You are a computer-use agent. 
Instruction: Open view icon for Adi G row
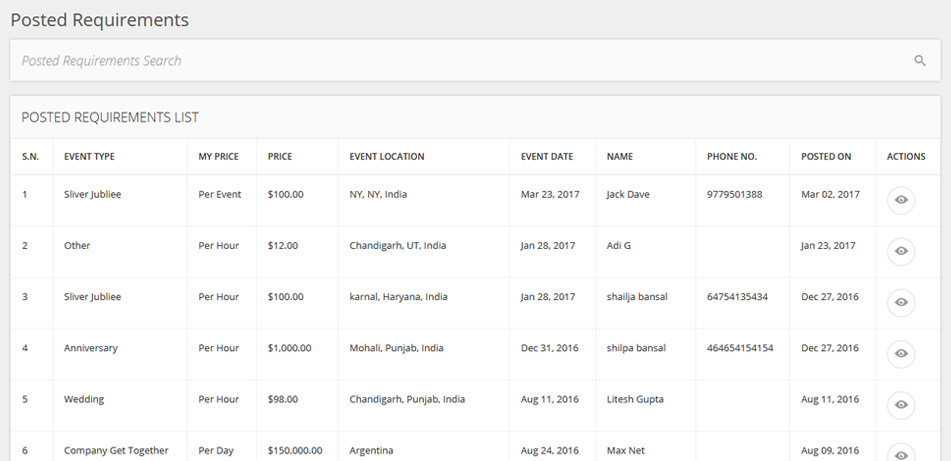pyautogui.click(x=901, y=251)
